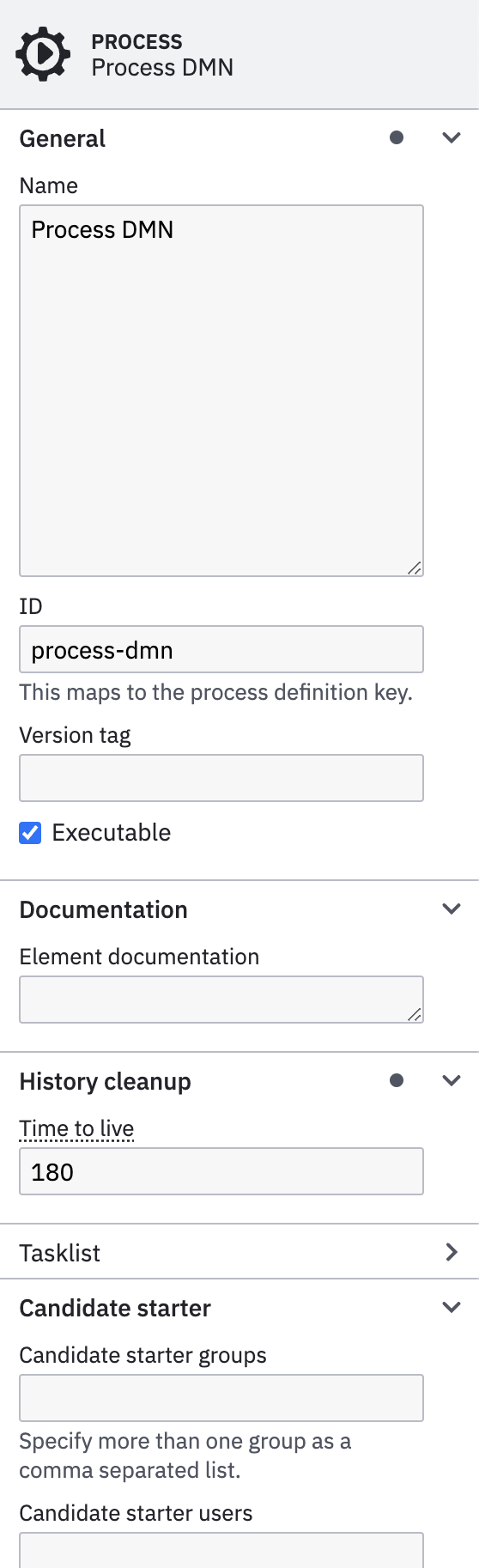Collapse the General section chevron
Viewport: 479px width, 1568px height.
[x=452, y=137]
